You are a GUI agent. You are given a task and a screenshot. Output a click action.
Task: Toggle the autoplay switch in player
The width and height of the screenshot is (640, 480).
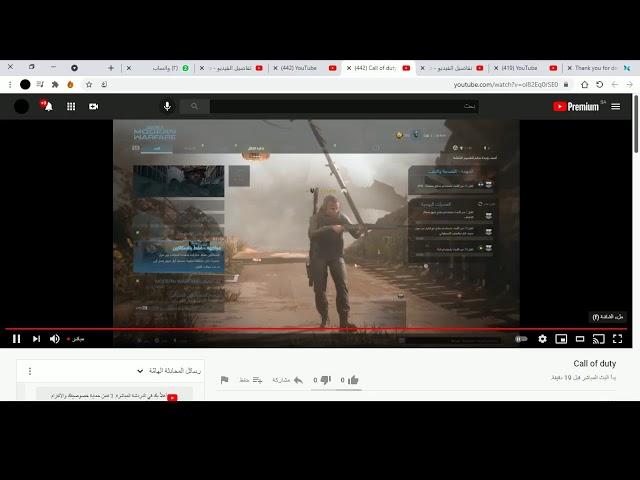521,339
